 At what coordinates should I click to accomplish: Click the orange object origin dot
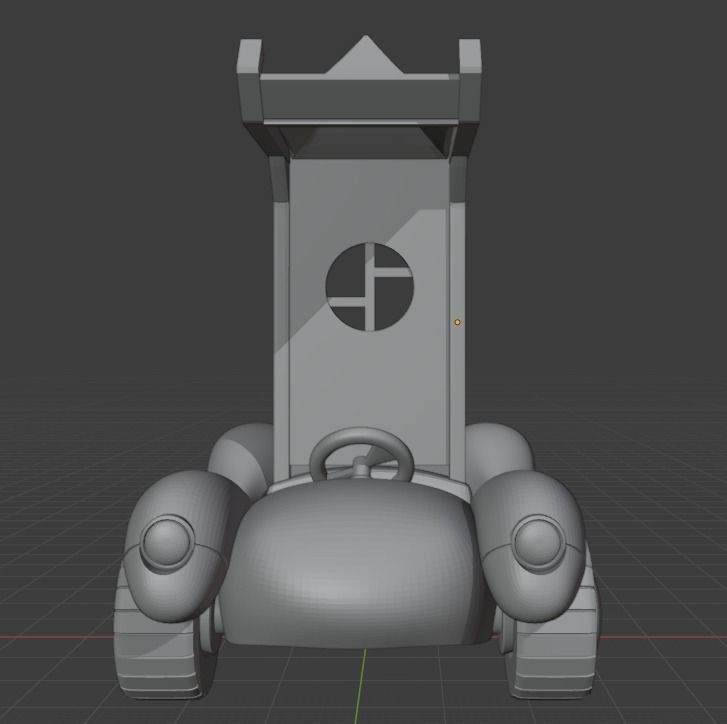pyautogui.click(x=458, y=322)
